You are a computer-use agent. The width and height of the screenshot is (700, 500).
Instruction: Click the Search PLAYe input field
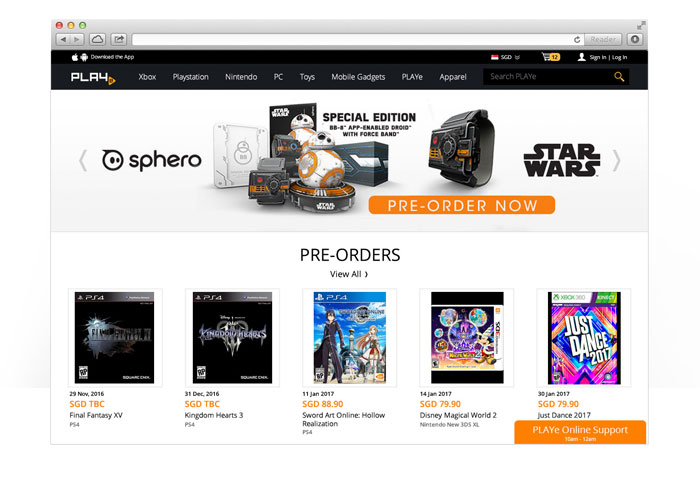[549, 77]
